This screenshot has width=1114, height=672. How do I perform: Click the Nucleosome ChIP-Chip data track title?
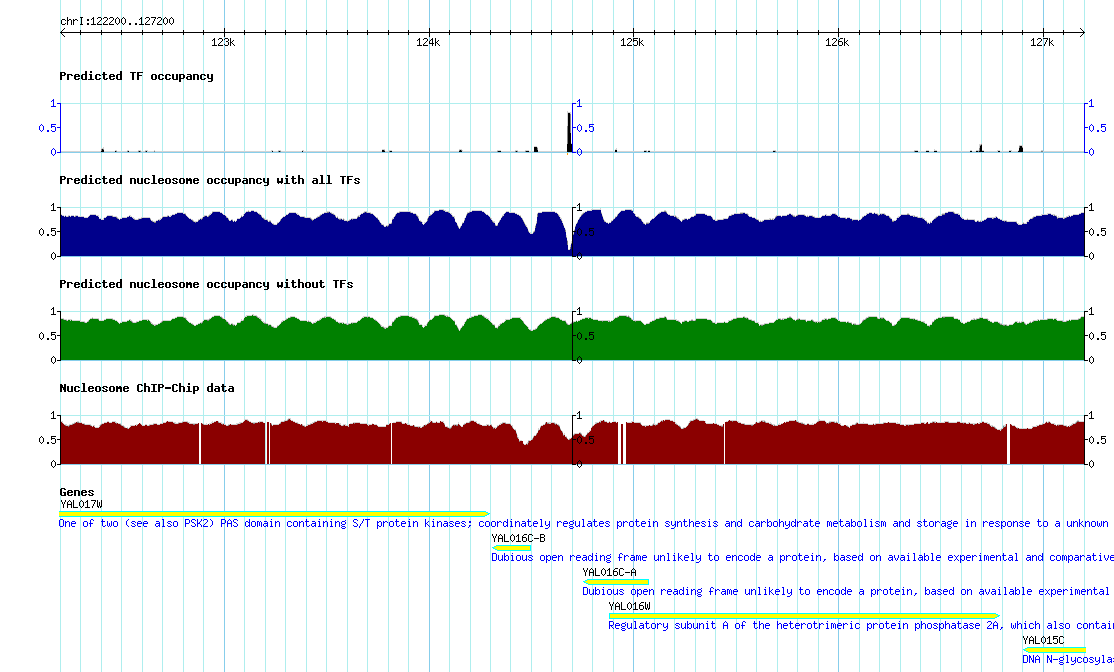[146, 388]
